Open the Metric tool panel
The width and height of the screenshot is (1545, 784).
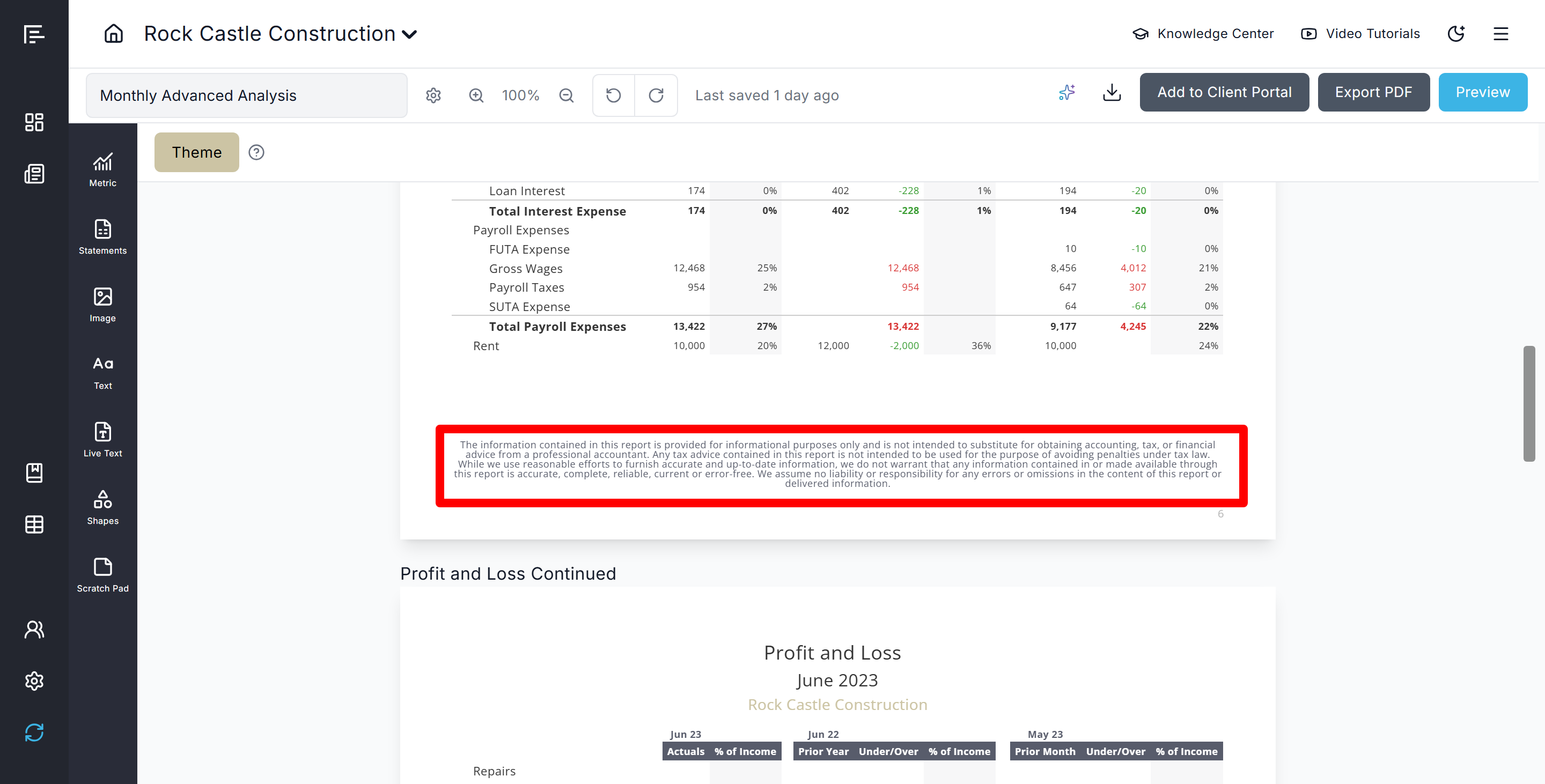[102, 169]
